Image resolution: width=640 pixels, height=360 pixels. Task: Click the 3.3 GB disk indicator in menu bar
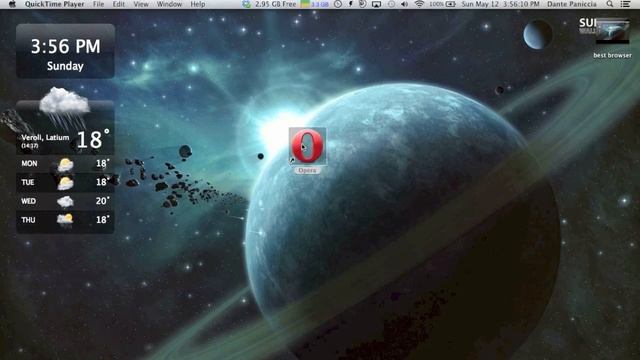tap(315, 4)
